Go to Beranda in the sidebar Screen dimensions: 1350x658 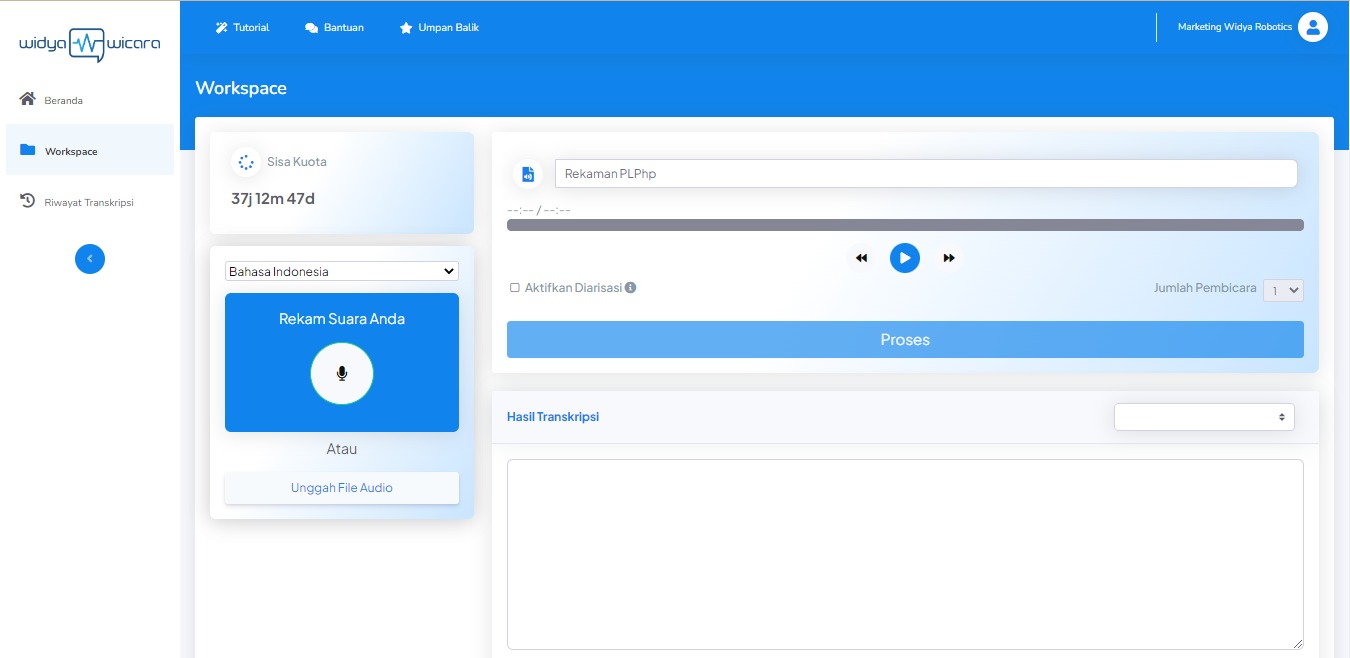pyautogui.click(x=63, y=100)
